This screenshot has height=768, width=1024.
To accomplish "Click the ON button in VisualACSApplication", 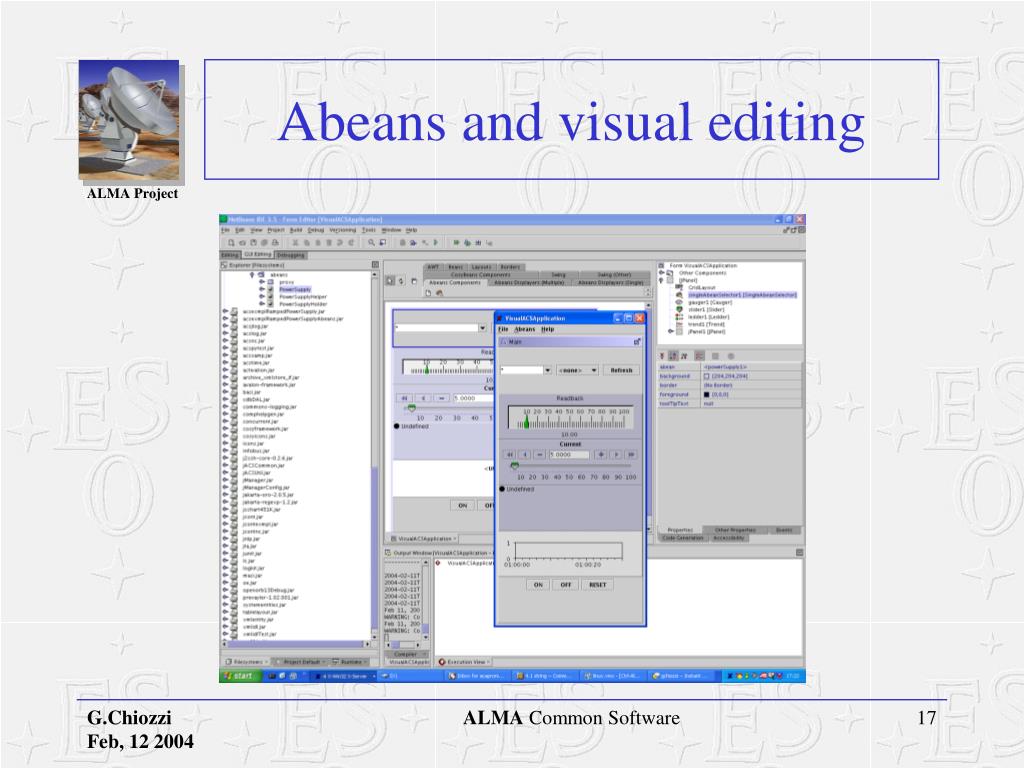I will 537,584.
